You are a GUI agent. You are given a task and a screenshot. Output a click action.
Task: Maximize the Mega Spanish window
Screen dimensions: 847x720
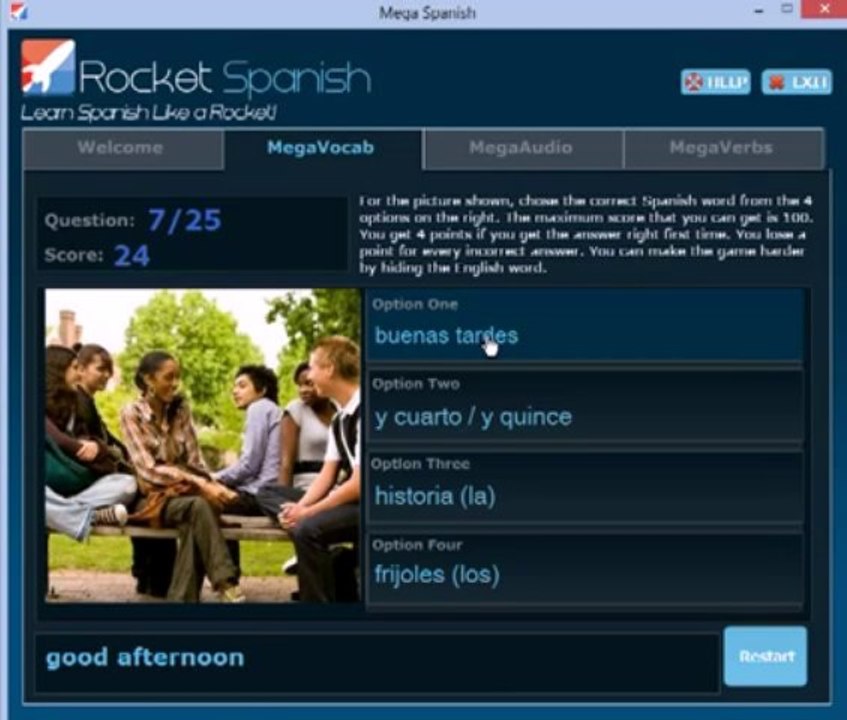[787, 9]
